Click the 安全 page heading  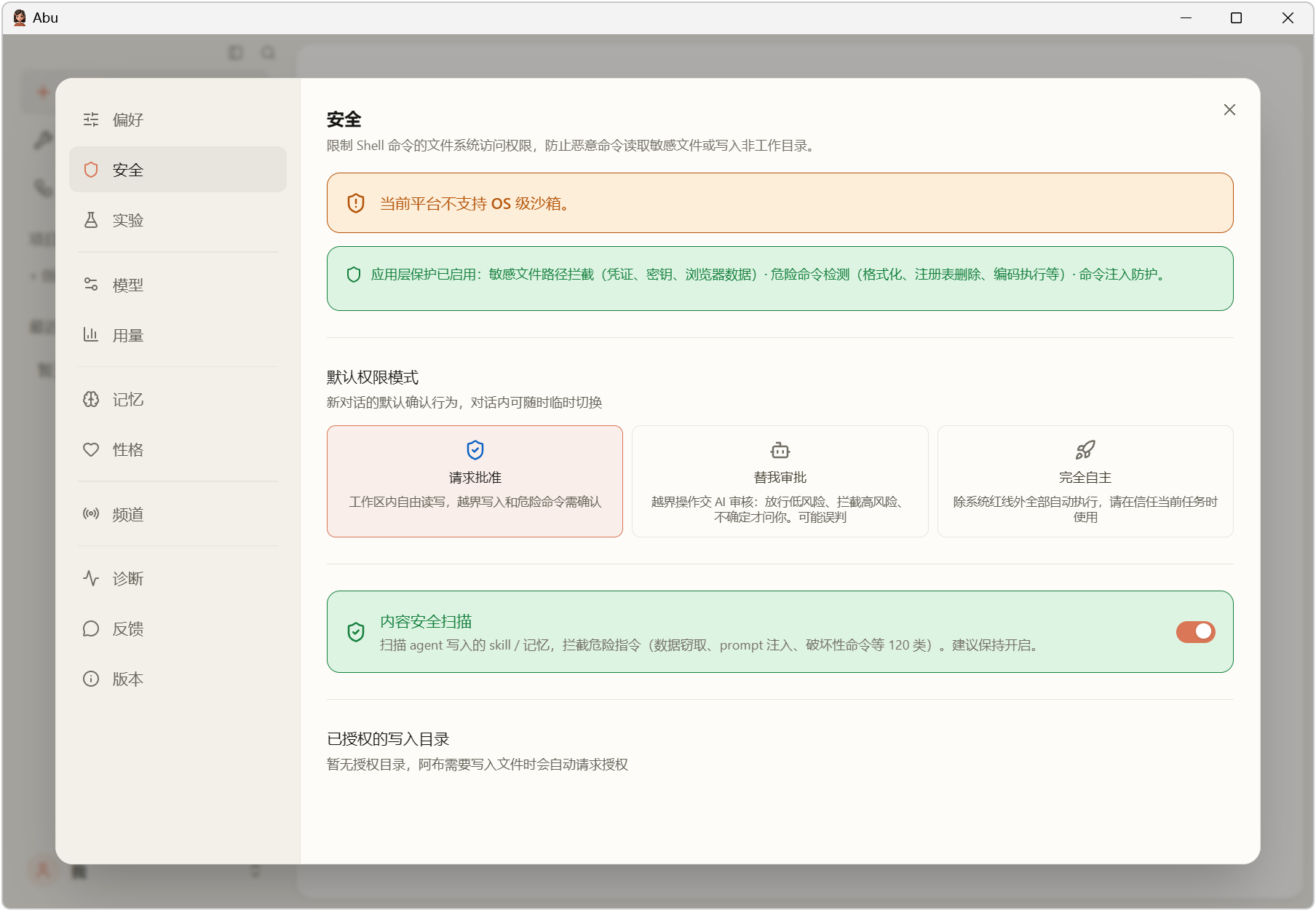coord(344,119)
